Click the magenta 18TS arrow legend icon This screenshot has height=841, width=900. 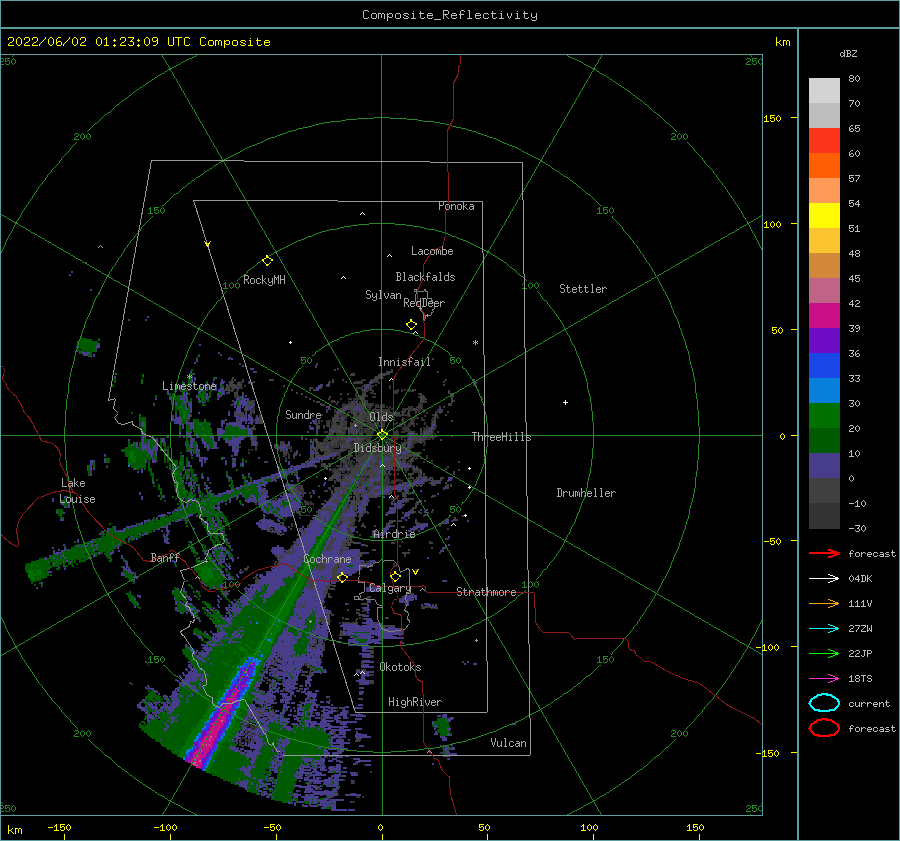[x=824, y=679]
